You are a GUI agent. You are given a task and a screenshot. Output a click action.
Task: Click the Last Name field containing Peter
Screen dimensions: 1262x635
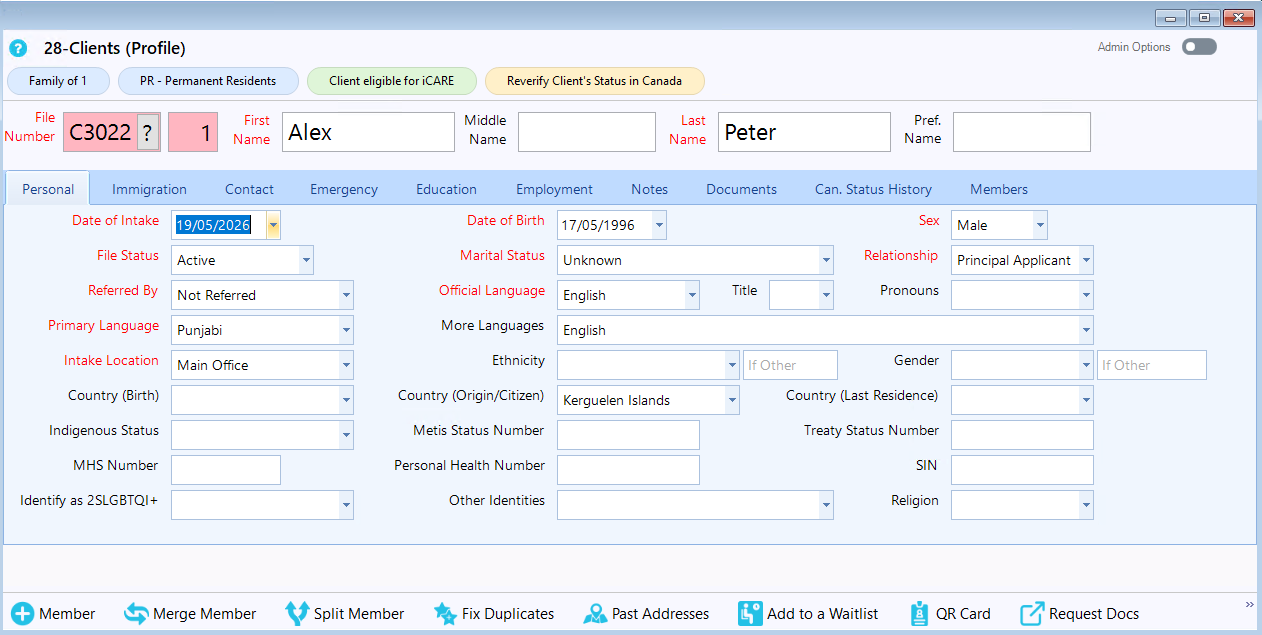click(x=804, y=132)
